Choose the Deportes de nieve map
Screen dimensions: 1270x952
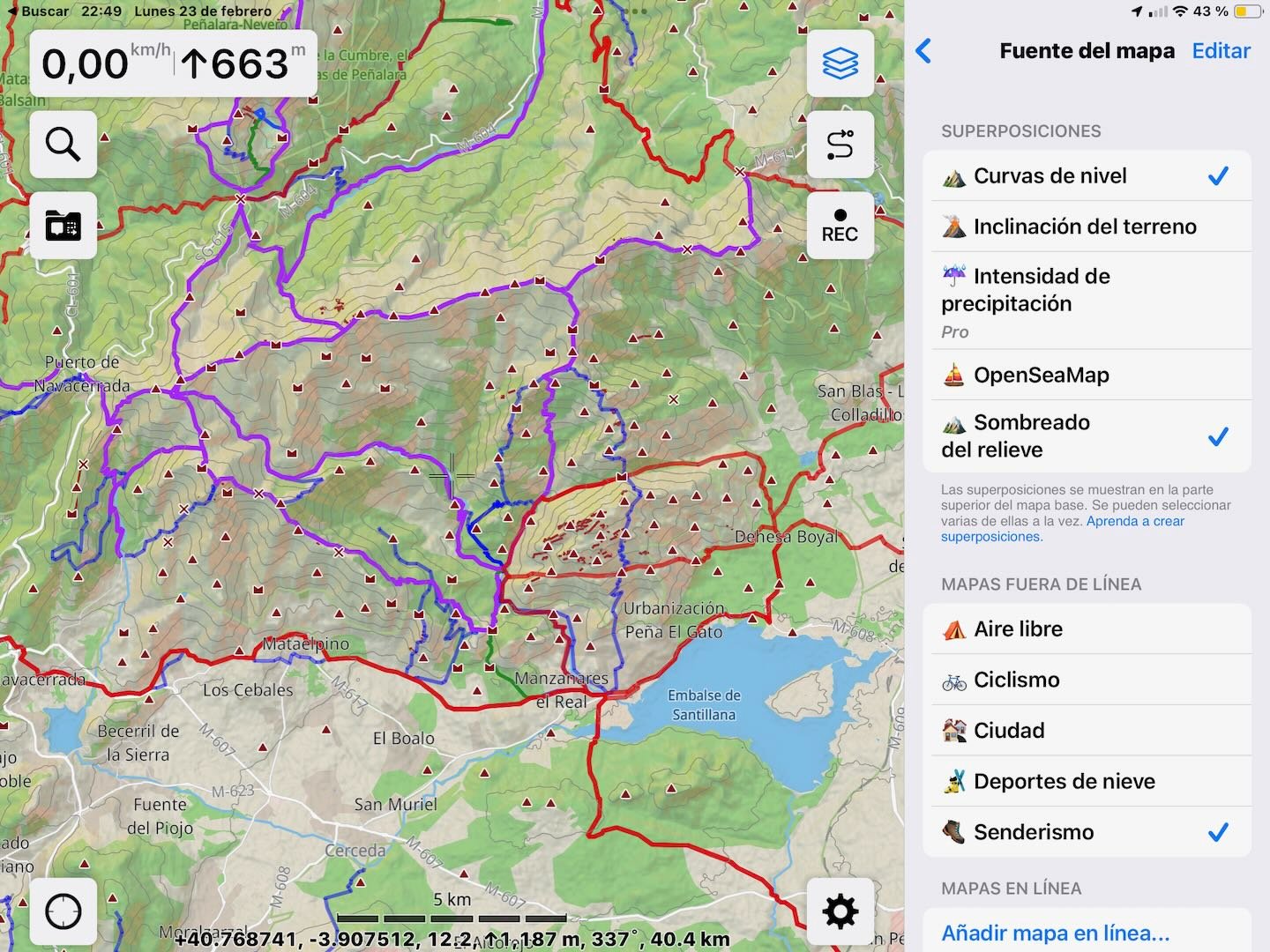click(x=1087, y=782)
